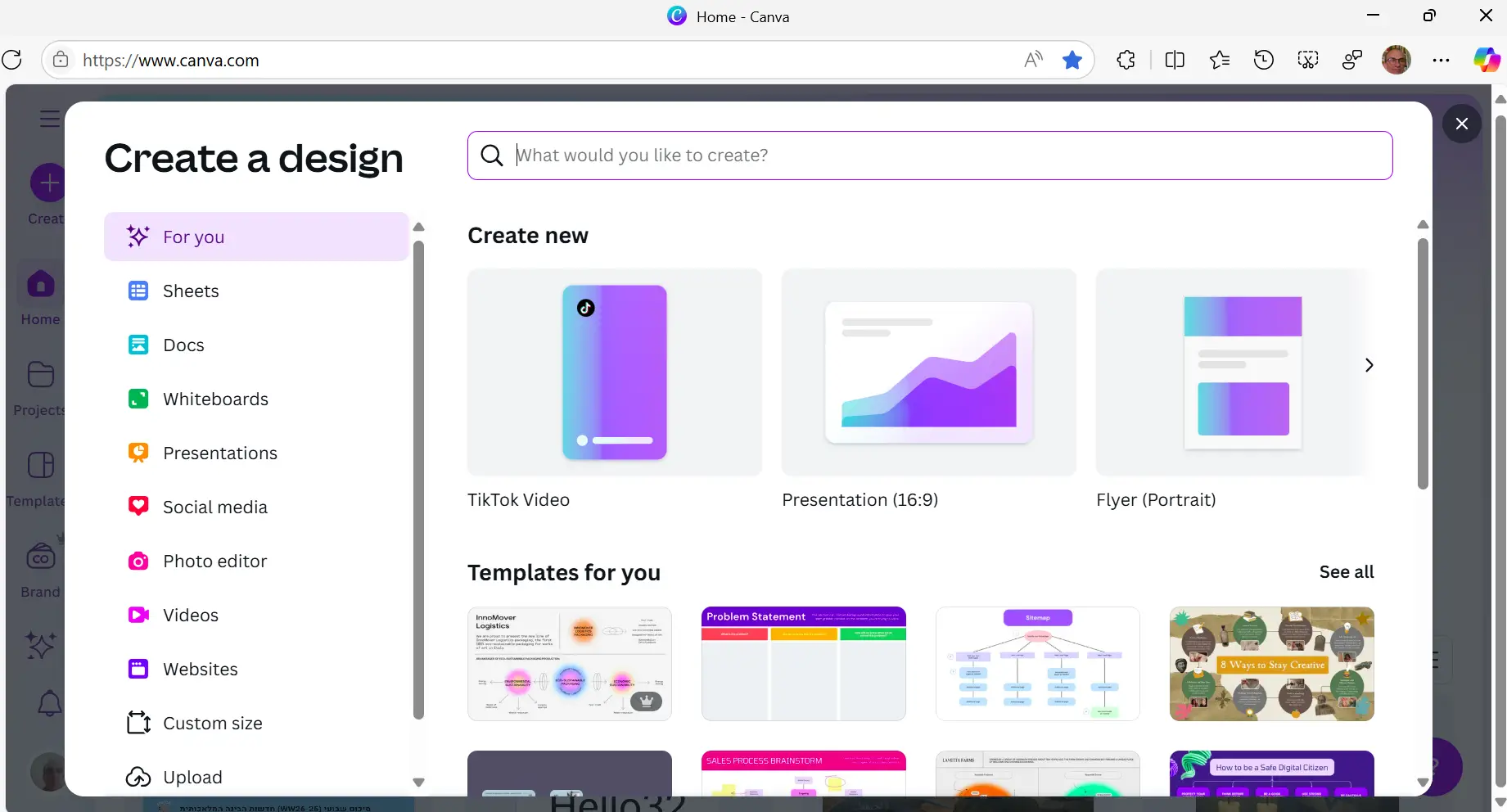Open the For you category

(256, 237)
